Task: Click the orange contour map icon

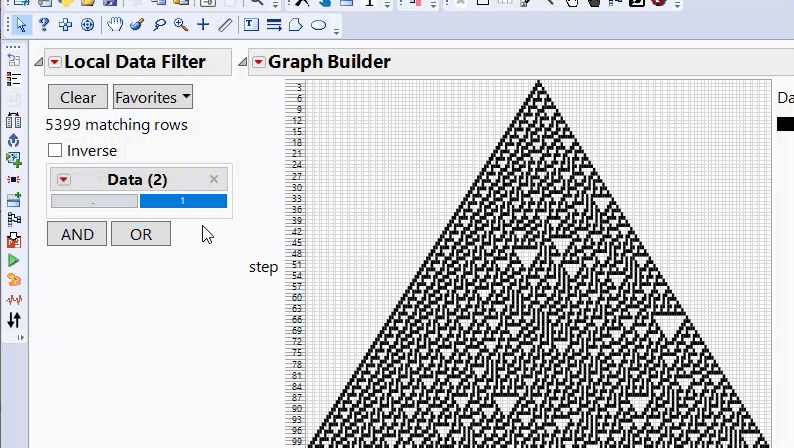Action: (x=14, y=280)
